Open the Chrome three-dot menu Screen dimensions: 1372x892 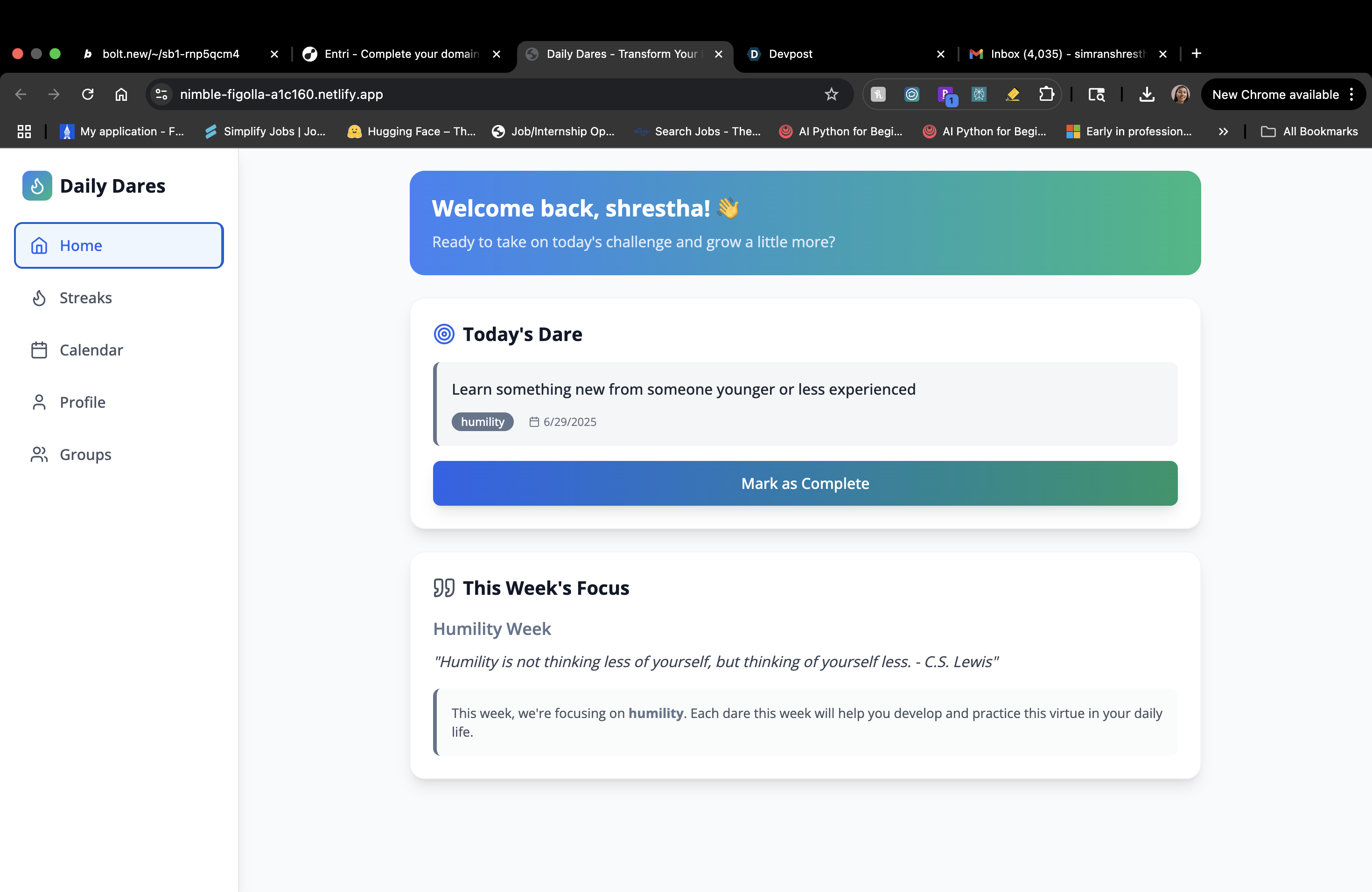pyautogui.click(x=1352, y=94)
